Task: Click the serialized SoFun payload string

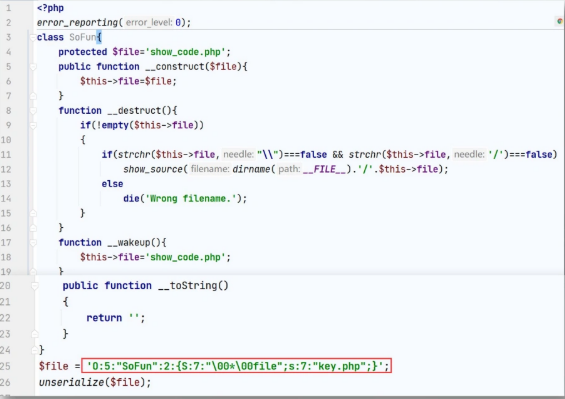Action: pos(236,366)
